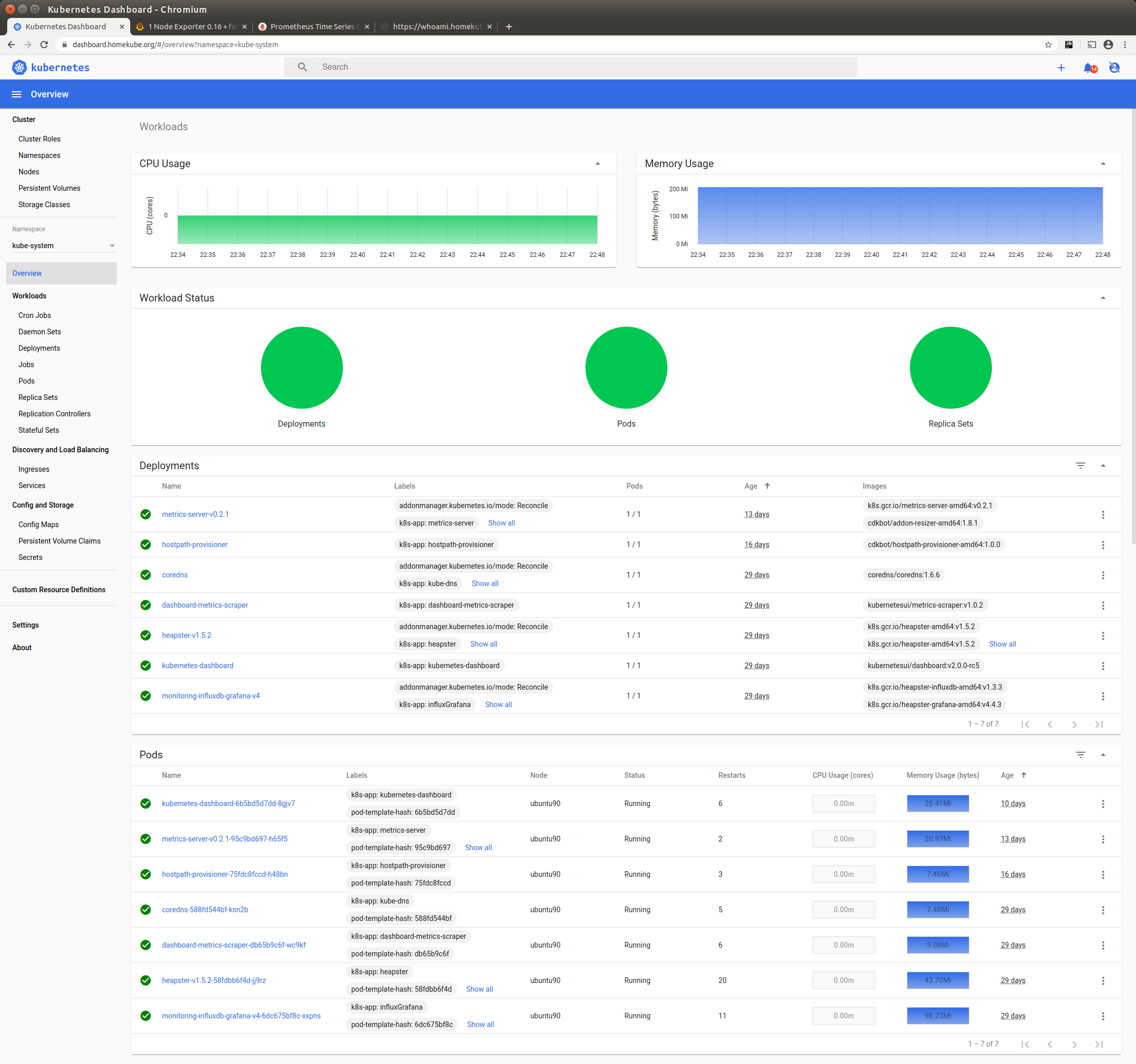Open actions menu for coredns deployment

point(1103,575)
